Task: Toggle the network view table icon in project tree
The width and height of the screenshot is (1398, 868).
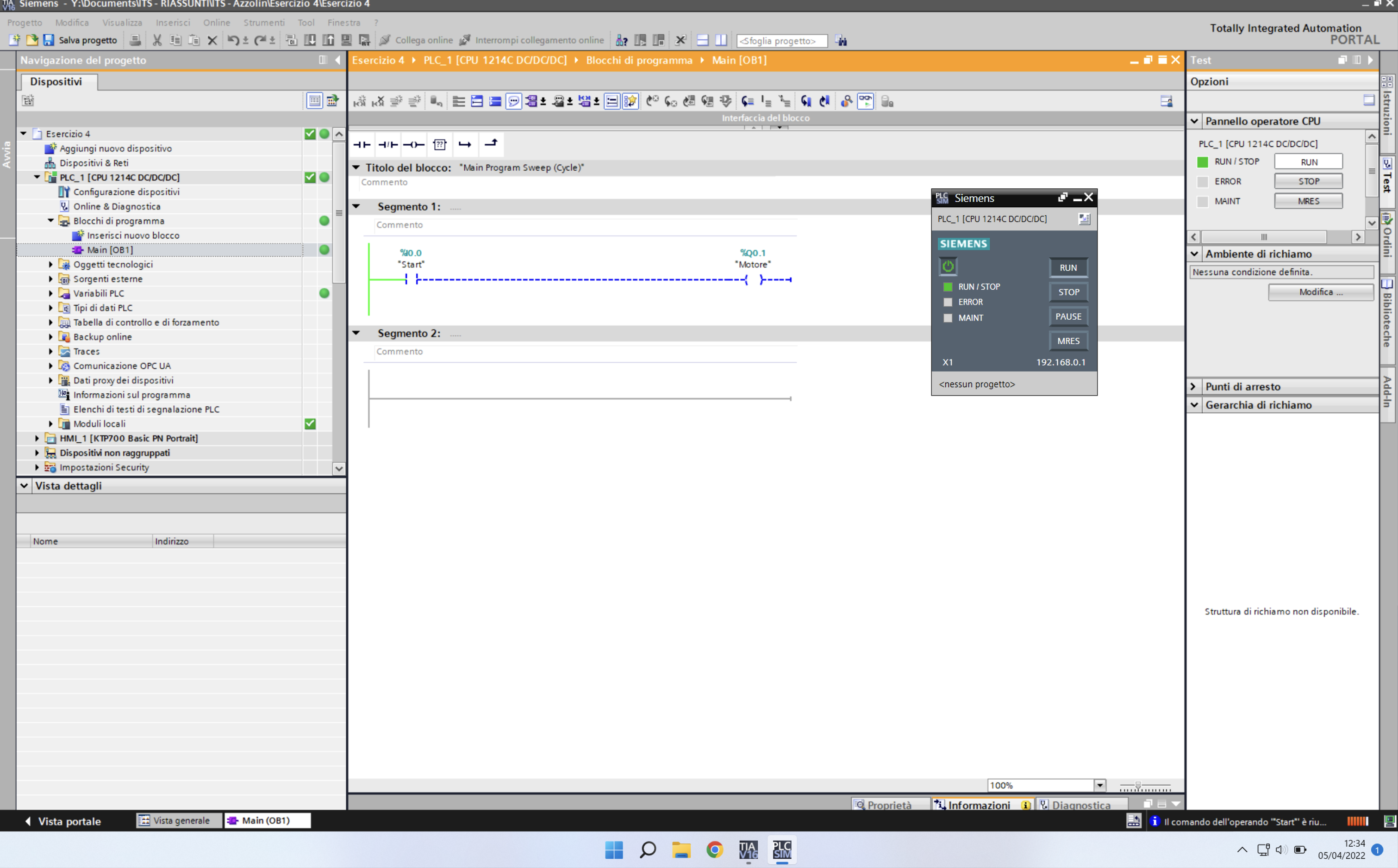Action: [x=315, y=101]
